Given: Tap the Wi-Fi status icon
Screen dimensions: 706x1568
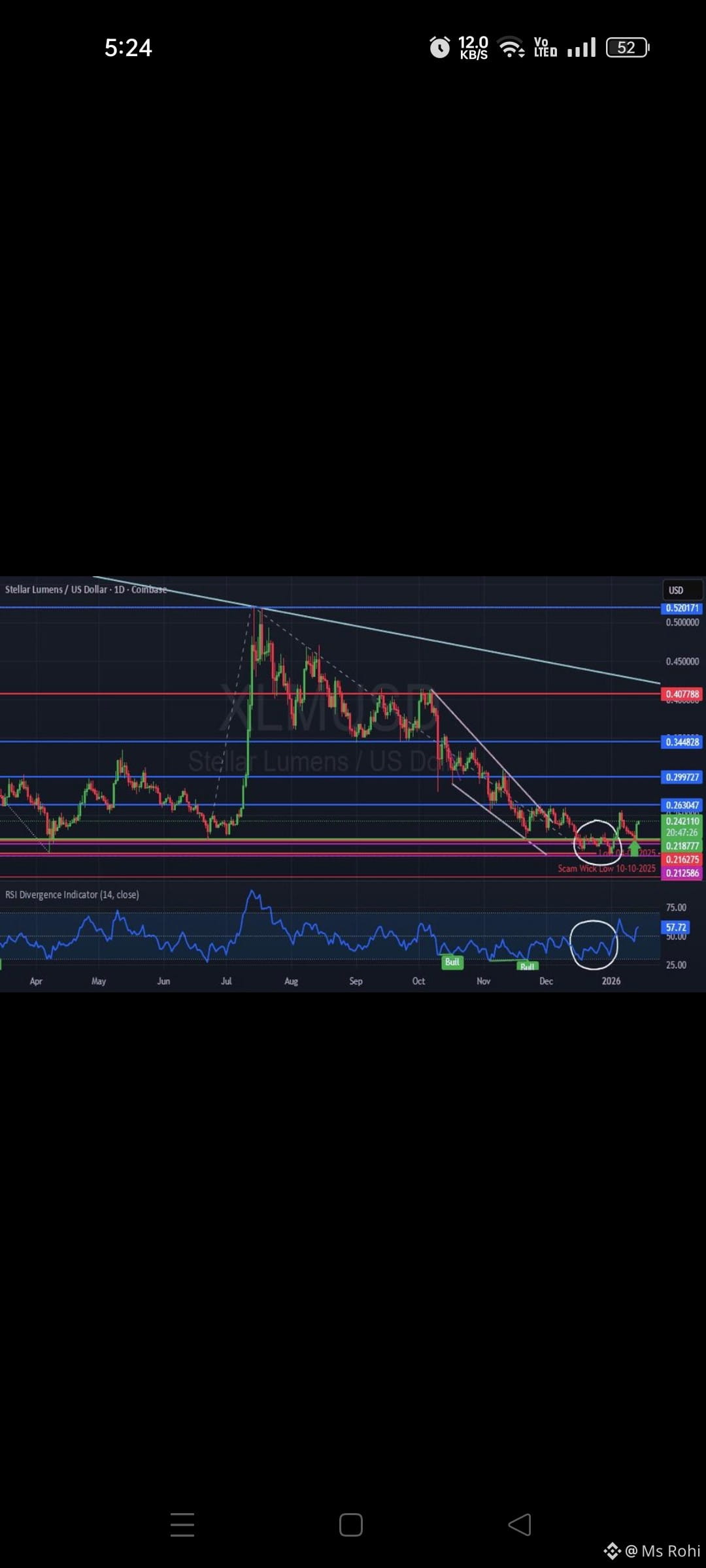Looking at the screenshot, I should 511,48.
